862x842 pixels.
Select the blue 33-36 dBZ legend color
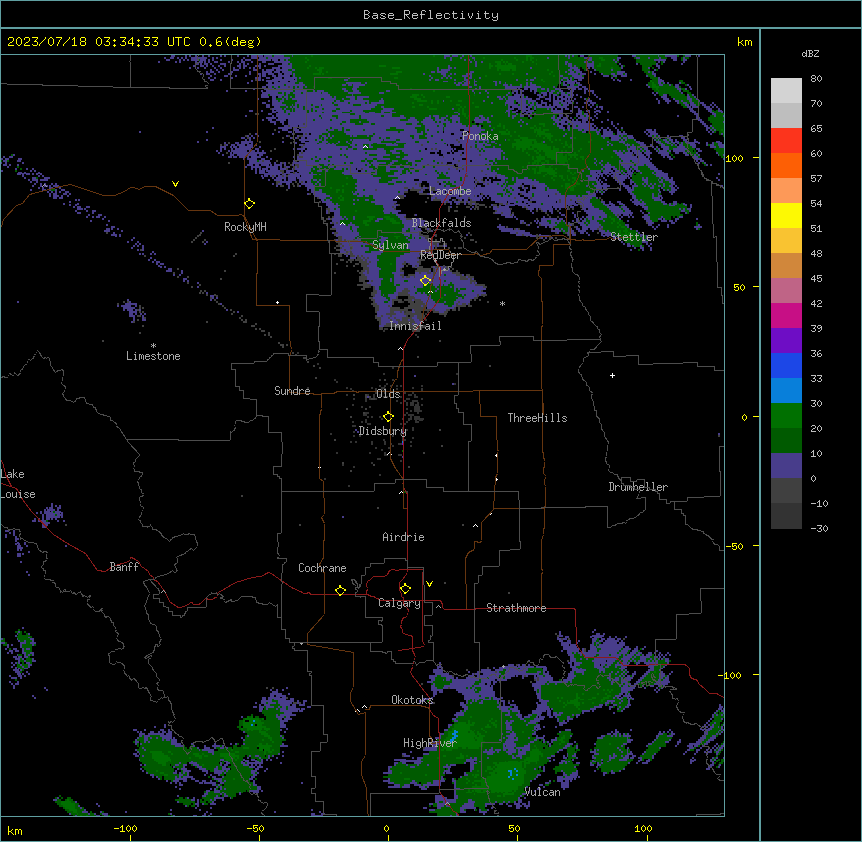point(786,365)
